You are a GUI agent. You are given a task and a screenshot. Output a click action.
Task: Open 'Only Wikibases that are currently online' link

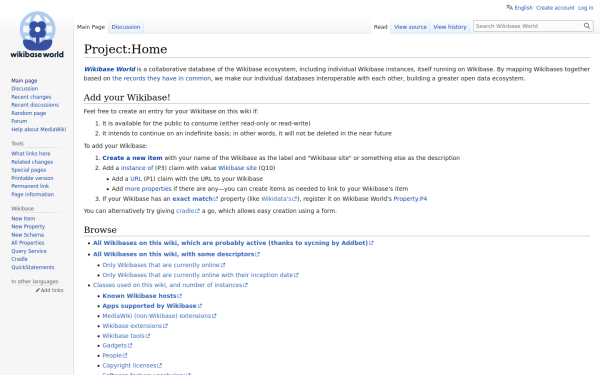click(163, 265)
